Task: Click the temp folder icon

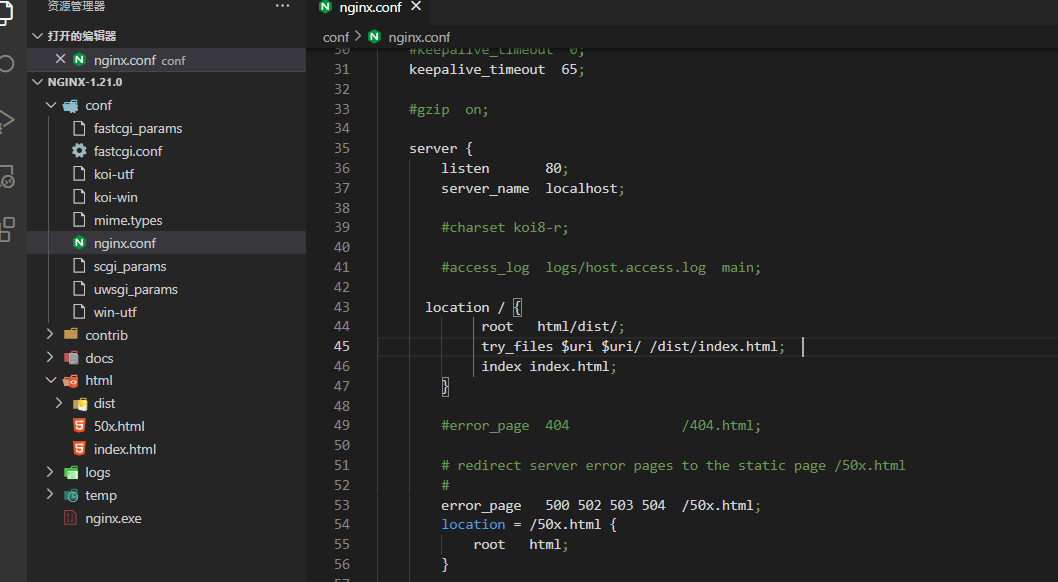Action: (x=70, y=496)
